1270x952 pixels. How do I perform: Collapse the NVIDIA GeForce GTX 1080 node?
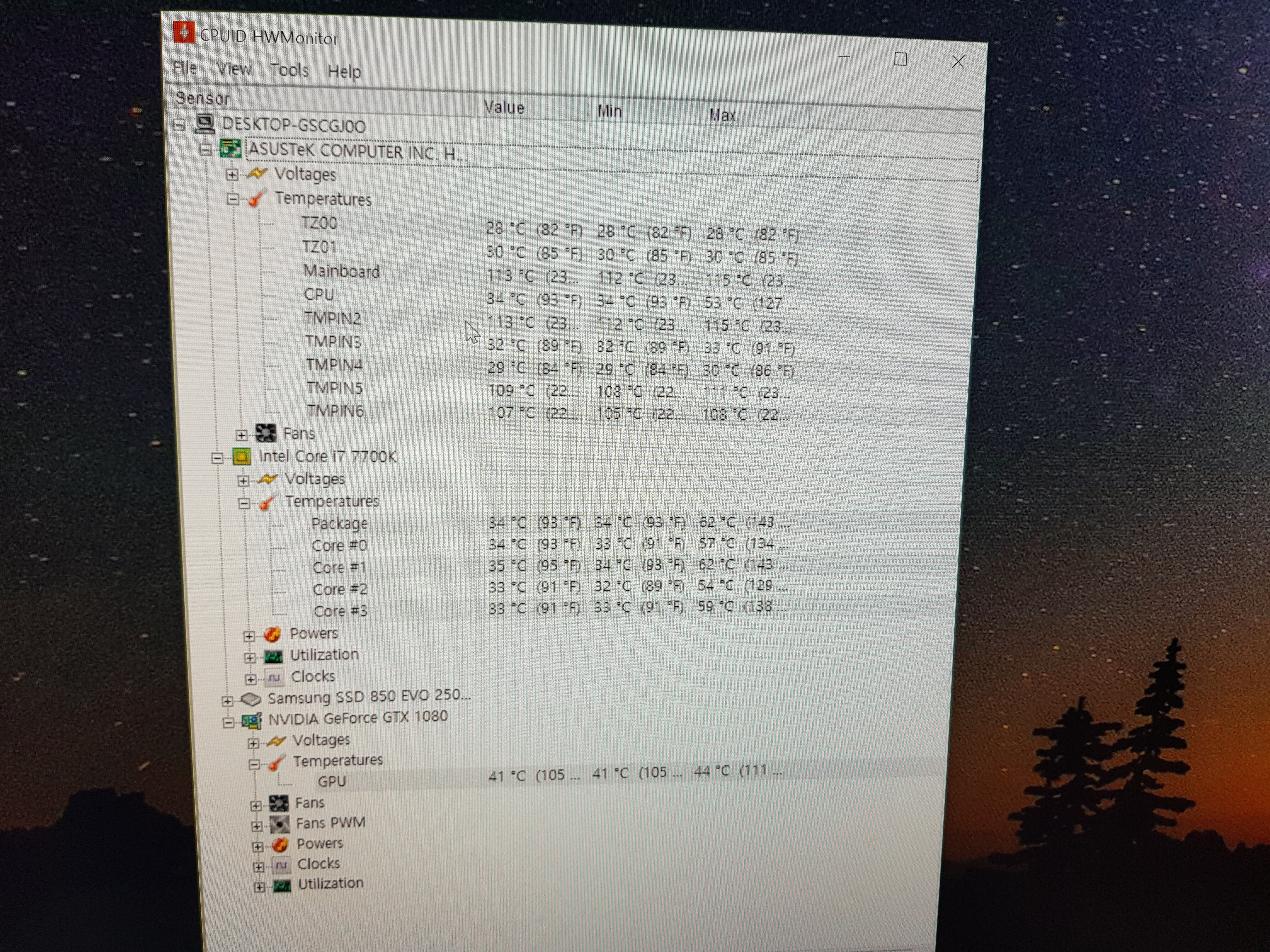point(228,722)
